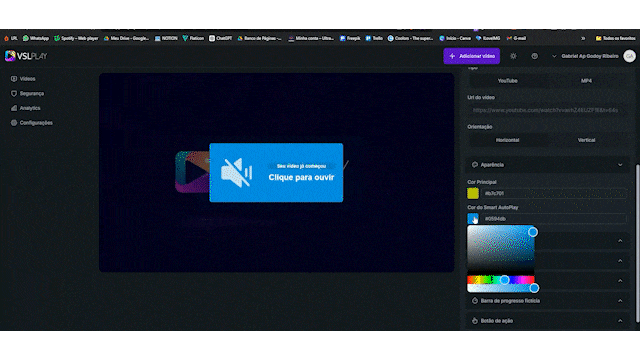Select Horizontal orientation

tap(507, 140)
